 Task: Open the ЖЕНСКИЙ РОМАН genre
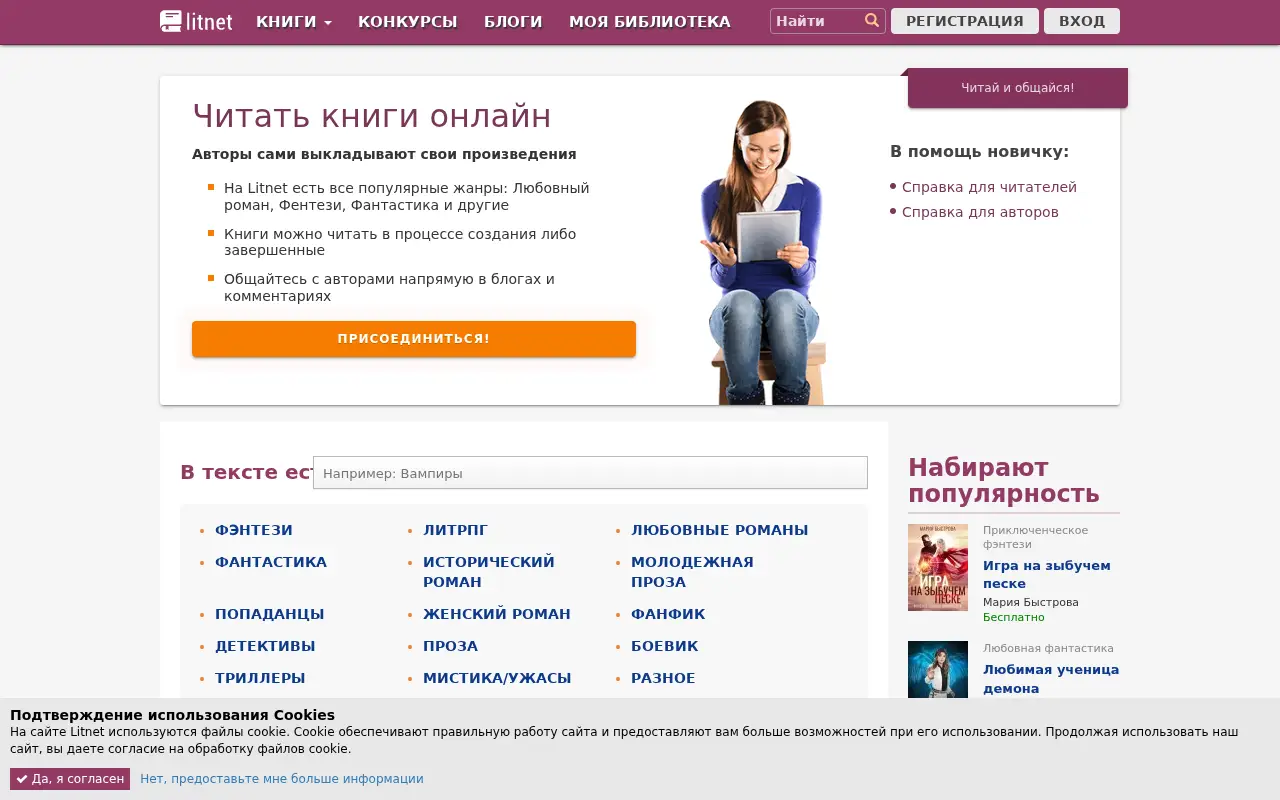point(497,614)
